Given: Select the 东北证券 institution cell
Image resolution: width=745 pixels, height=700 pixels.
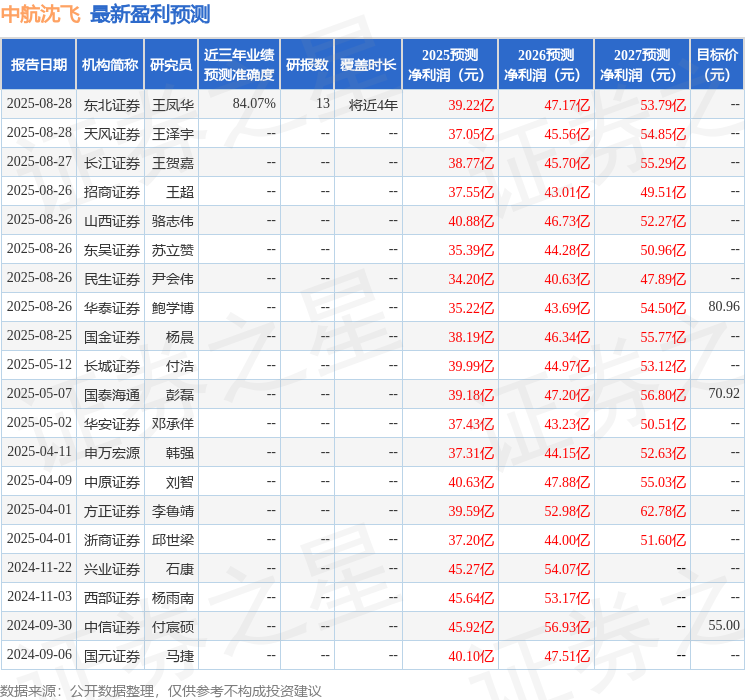Looking at the screenshot, I should click(x=112, y=105).
